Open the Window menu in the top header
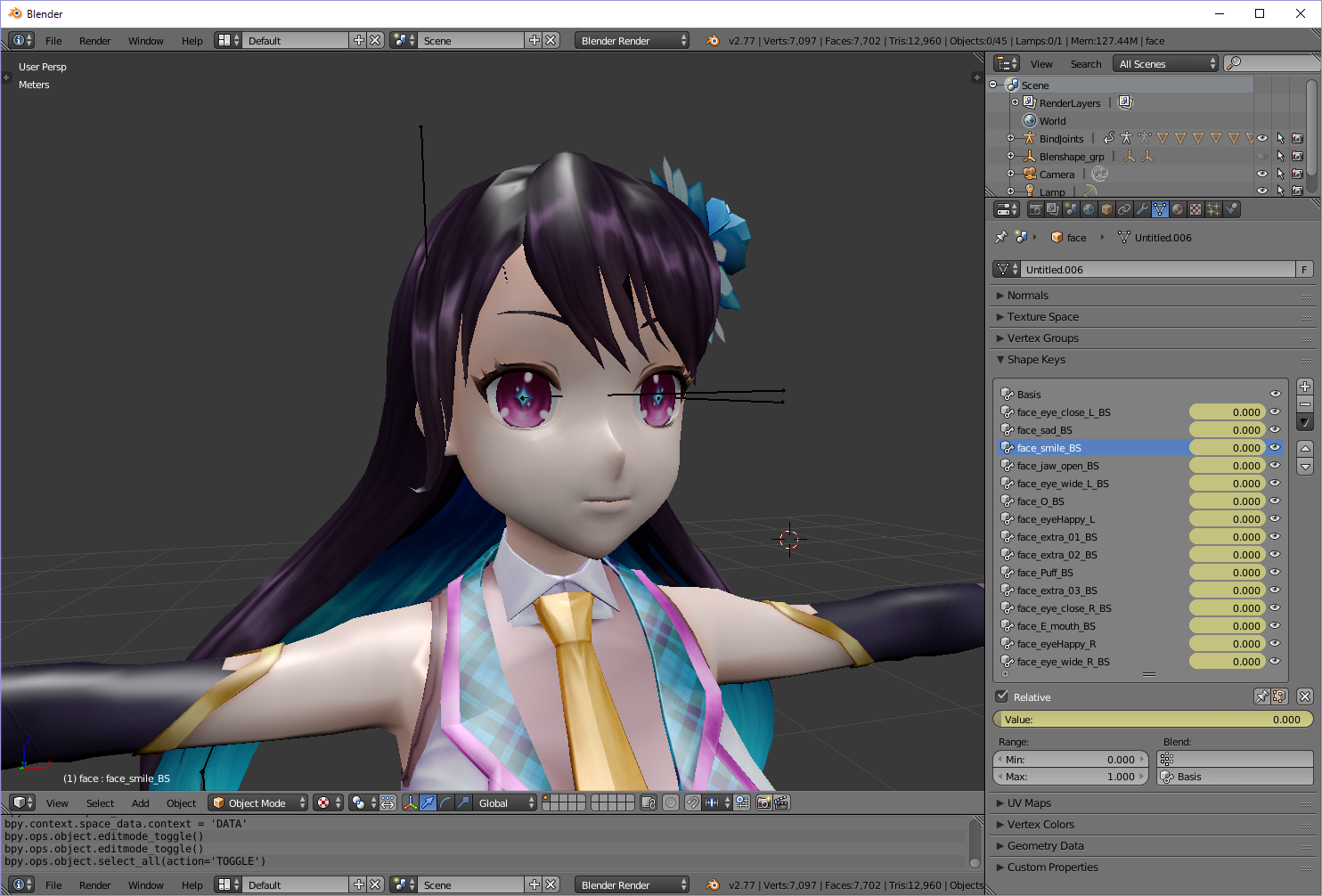This screenshot has height=896, width=1322. (x=145, y=41)
